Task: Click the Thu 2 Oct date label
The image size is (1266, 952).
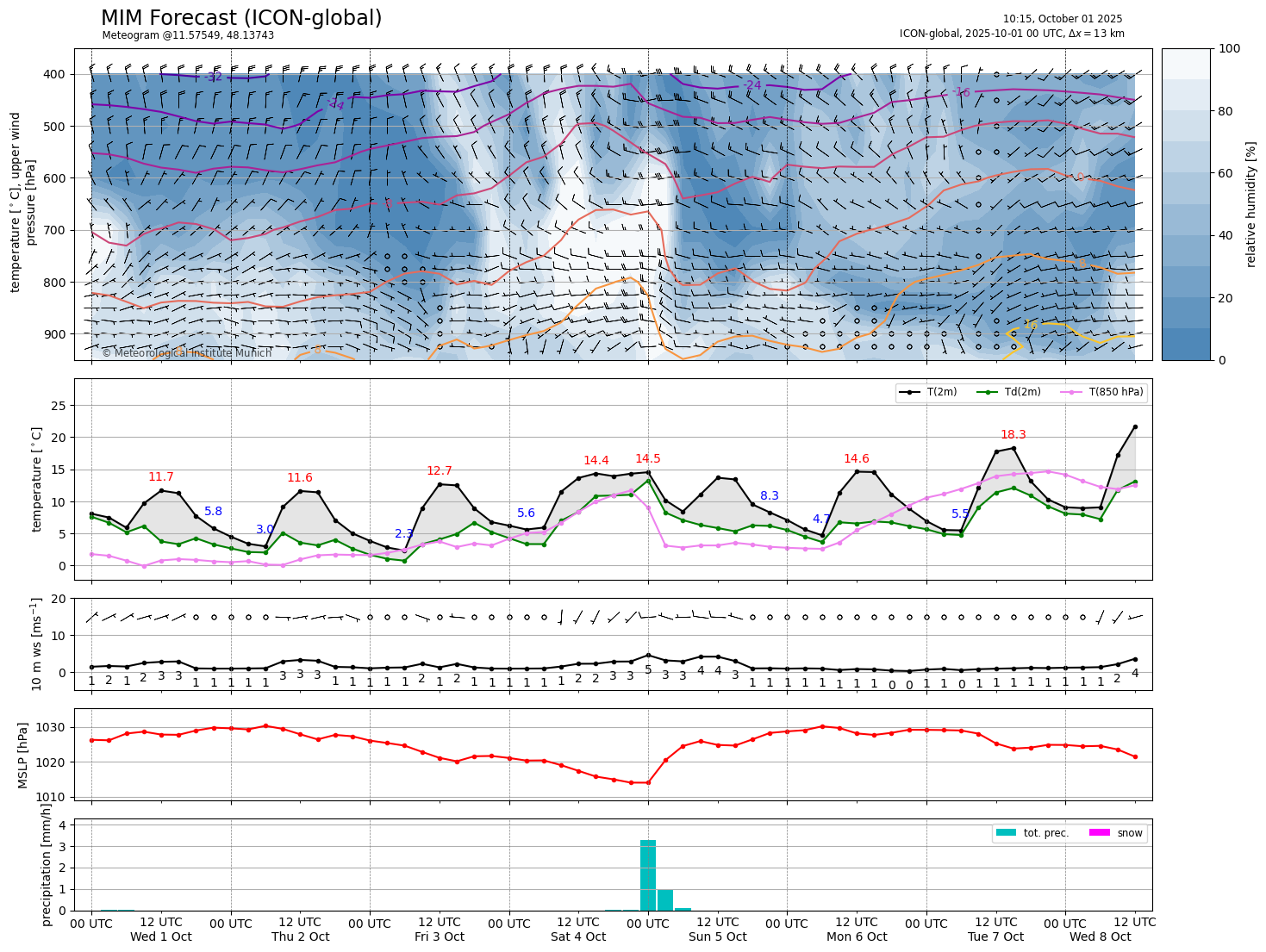Action: pos(301,937)
